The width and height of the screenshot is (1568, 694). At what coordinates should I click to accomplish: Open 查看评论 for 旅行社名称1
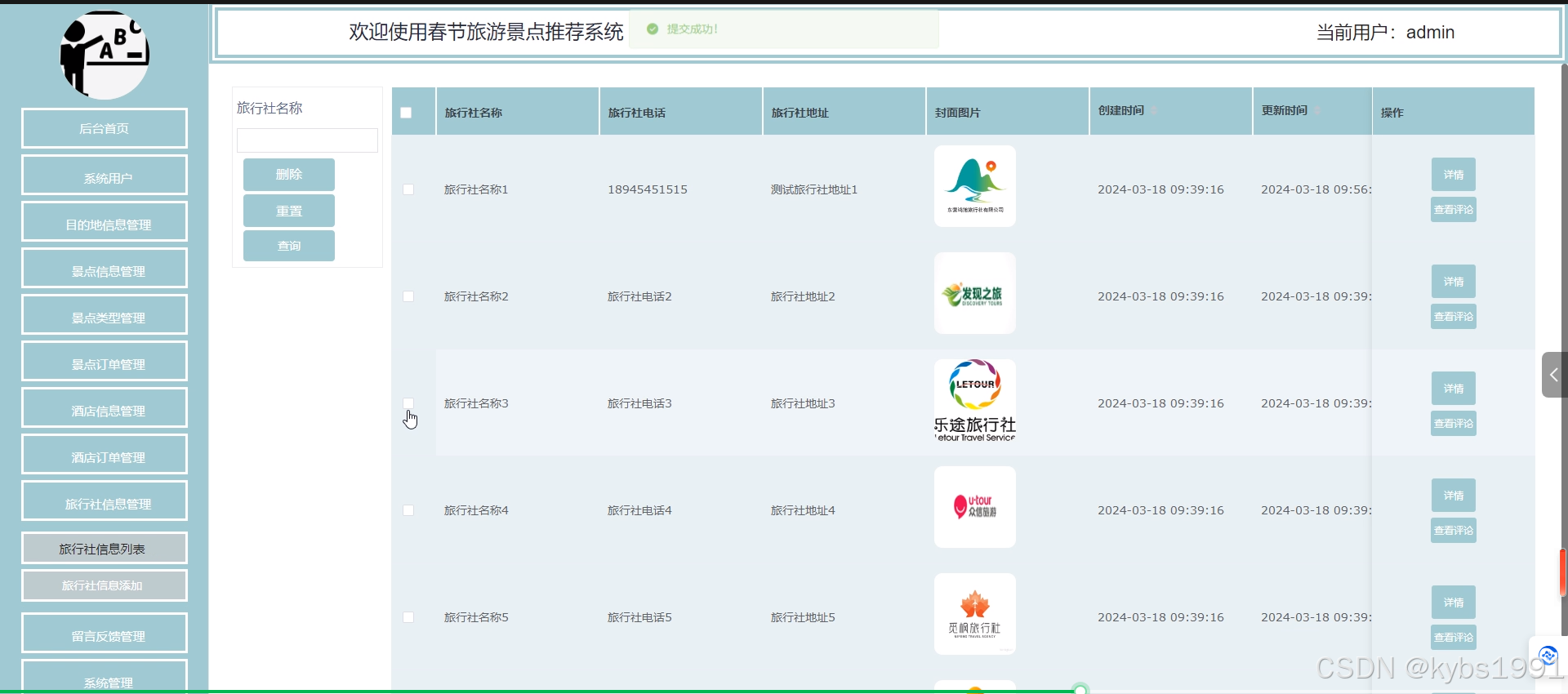pos(1454,210)
